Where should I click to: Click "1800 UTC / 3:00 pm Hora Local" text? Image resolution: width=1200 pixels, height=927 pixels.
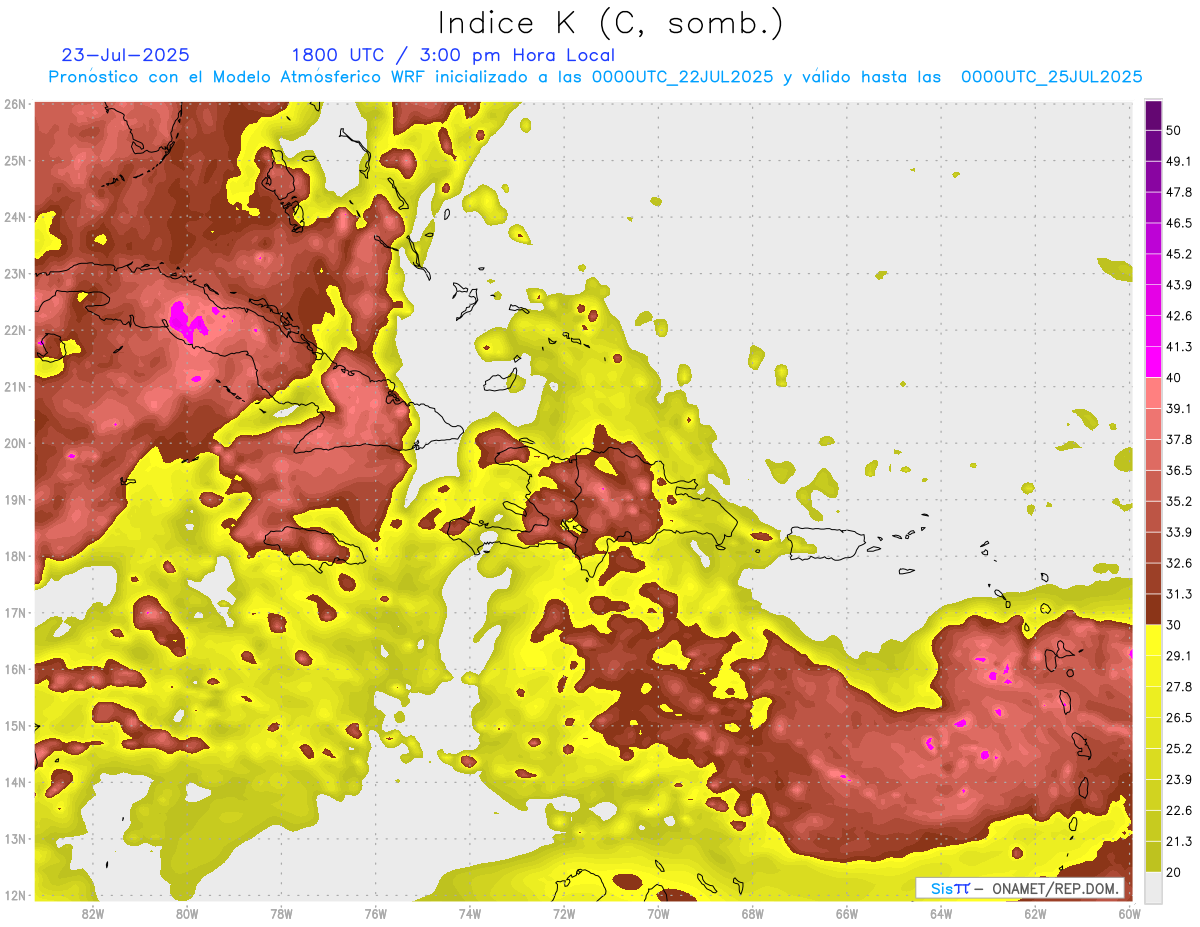[453, 55]
